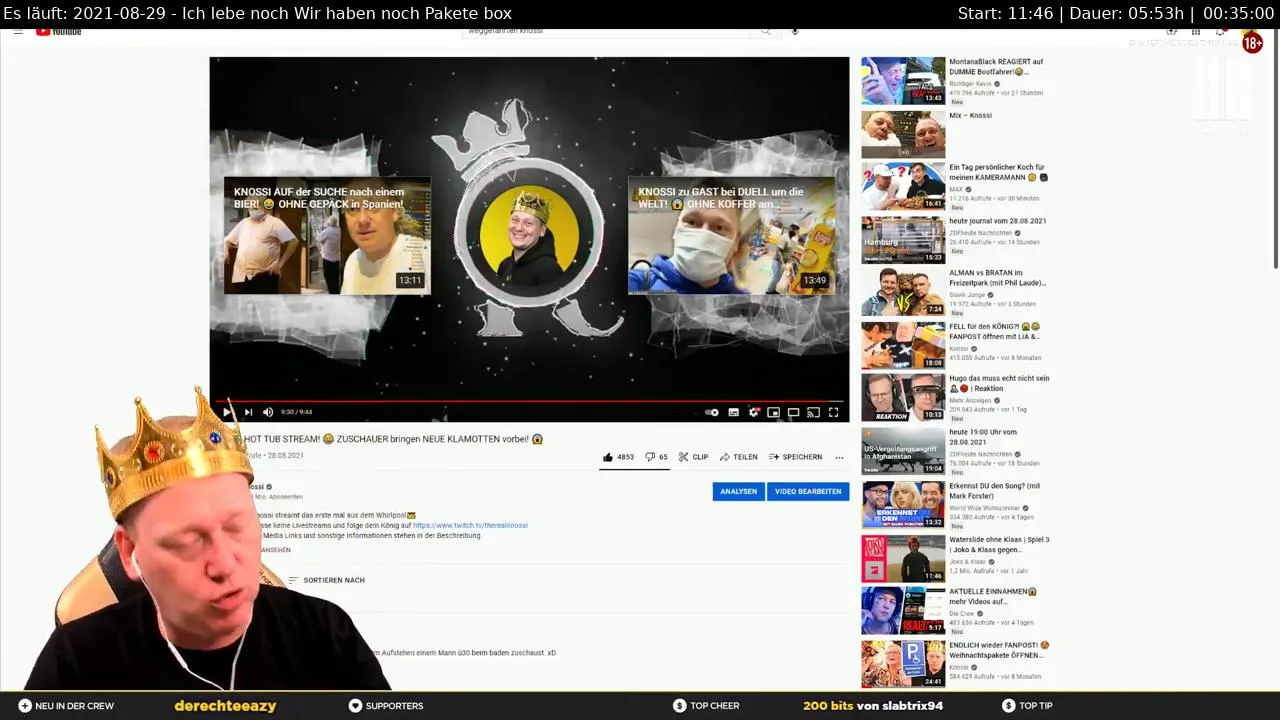Open ENDLICH wieder FANPOST Weihnachtspakete video

click(903, 664)
